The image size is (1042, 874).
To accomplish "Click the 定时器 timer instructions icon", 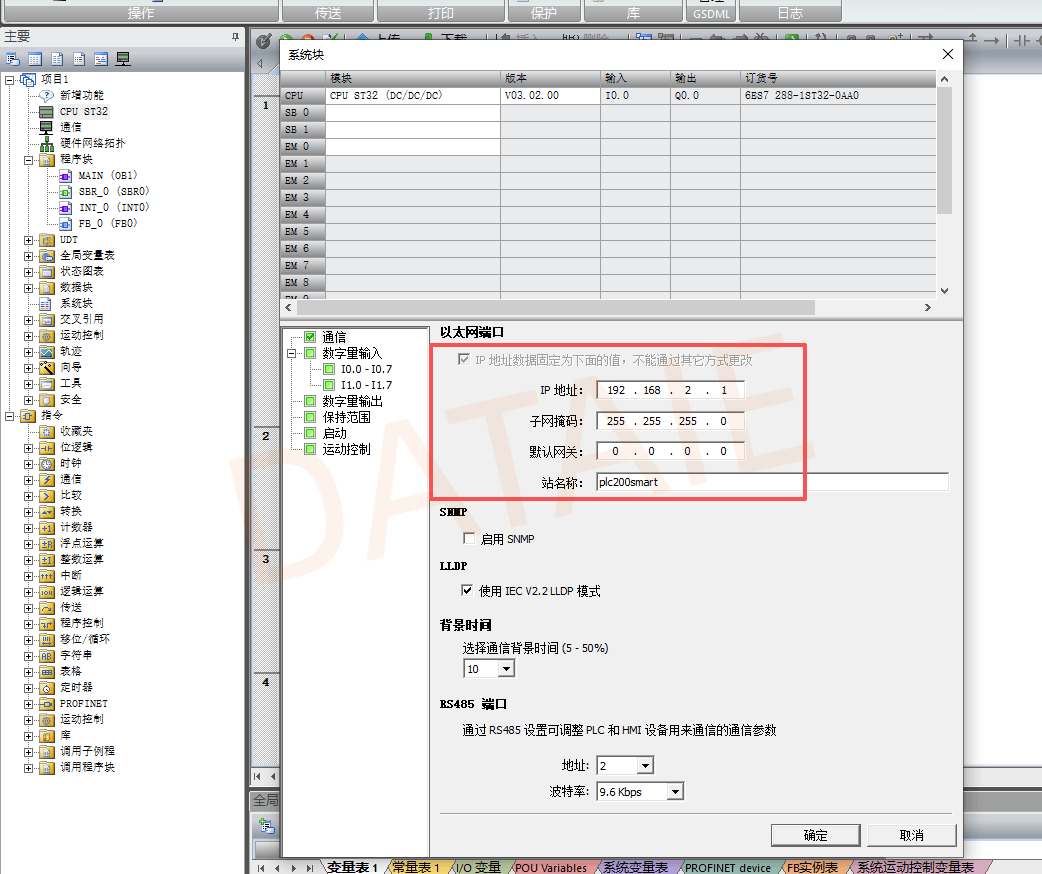I will click(47, 688).
